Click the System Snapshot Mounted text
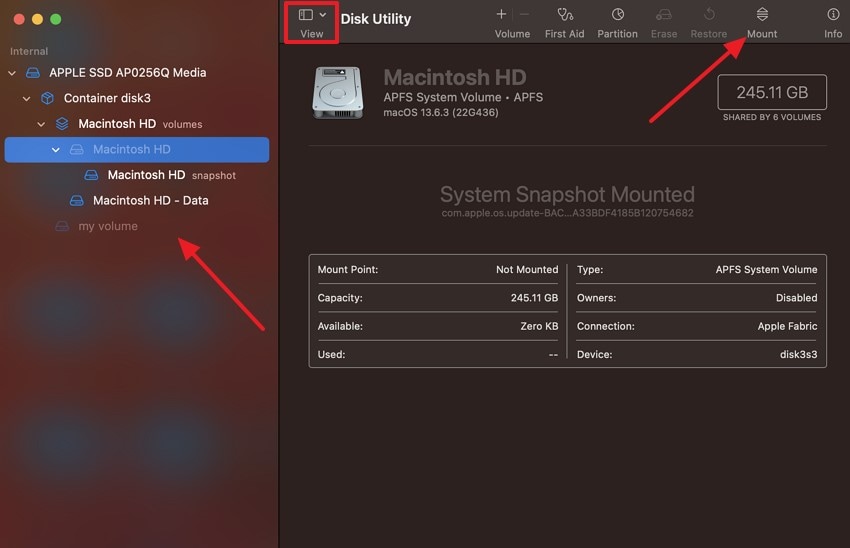The image size is (850, 548). [567, 194]
